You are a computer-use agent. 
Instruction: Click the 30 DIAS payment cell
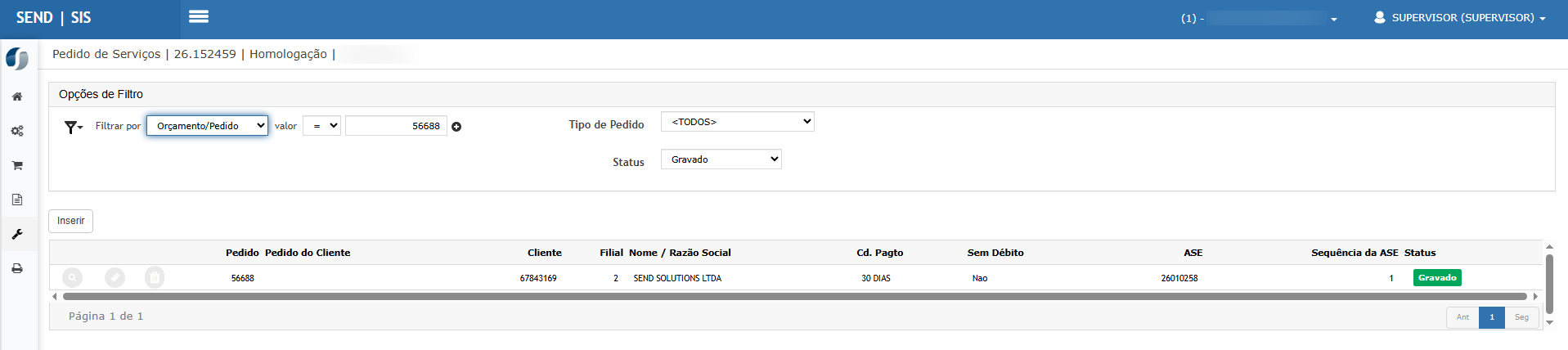(x=875, y=278)
